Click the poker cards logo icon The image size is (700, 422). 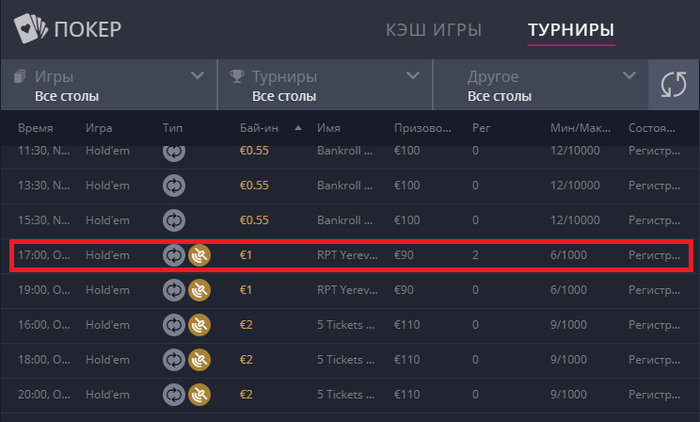point(30,28)
